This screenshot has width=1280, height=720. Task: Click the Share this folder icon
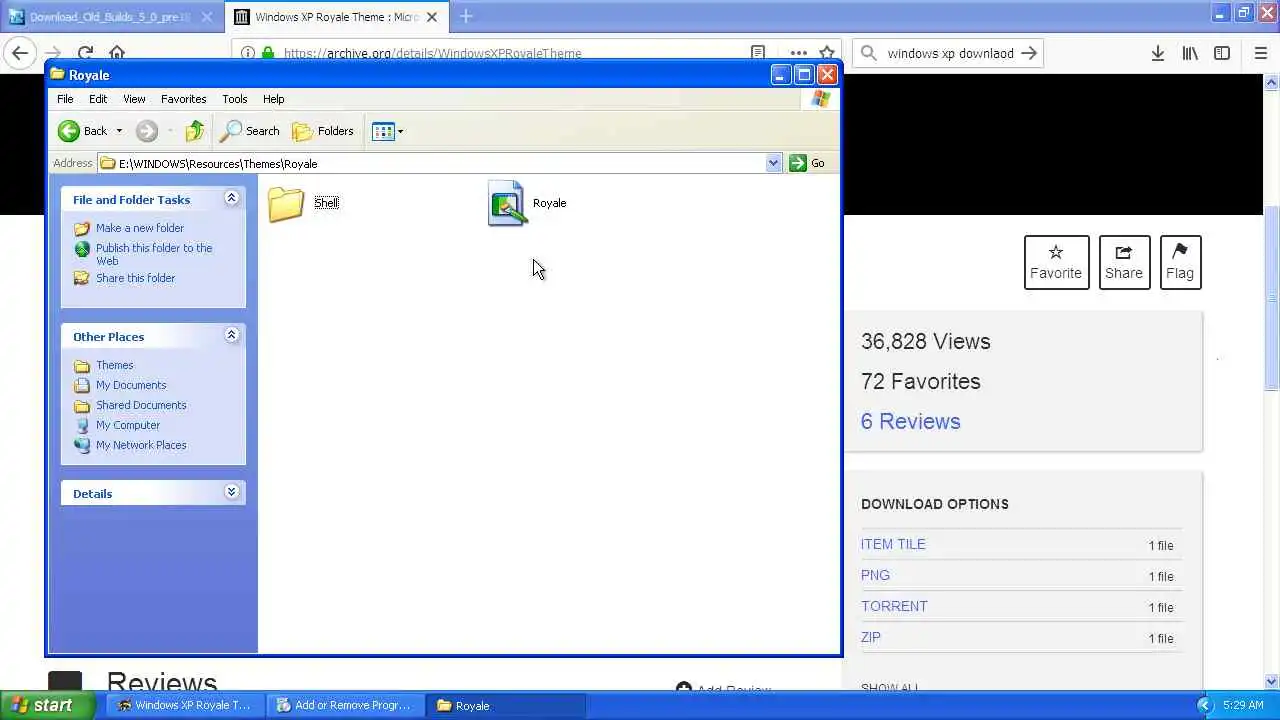[x=82, y=278]
